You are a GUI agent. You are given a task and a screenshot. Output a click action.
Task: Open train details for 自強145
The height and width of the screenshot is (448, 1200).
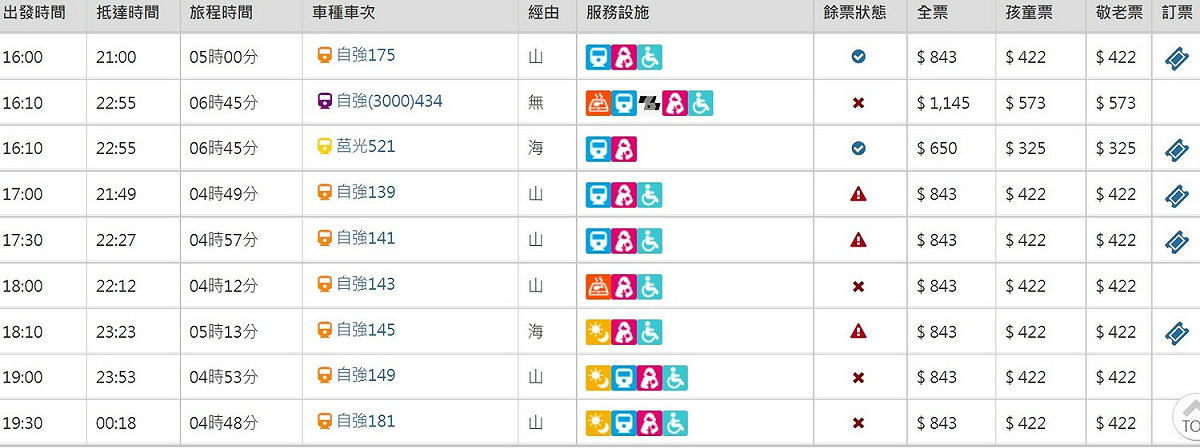click(x=366, y=330)
